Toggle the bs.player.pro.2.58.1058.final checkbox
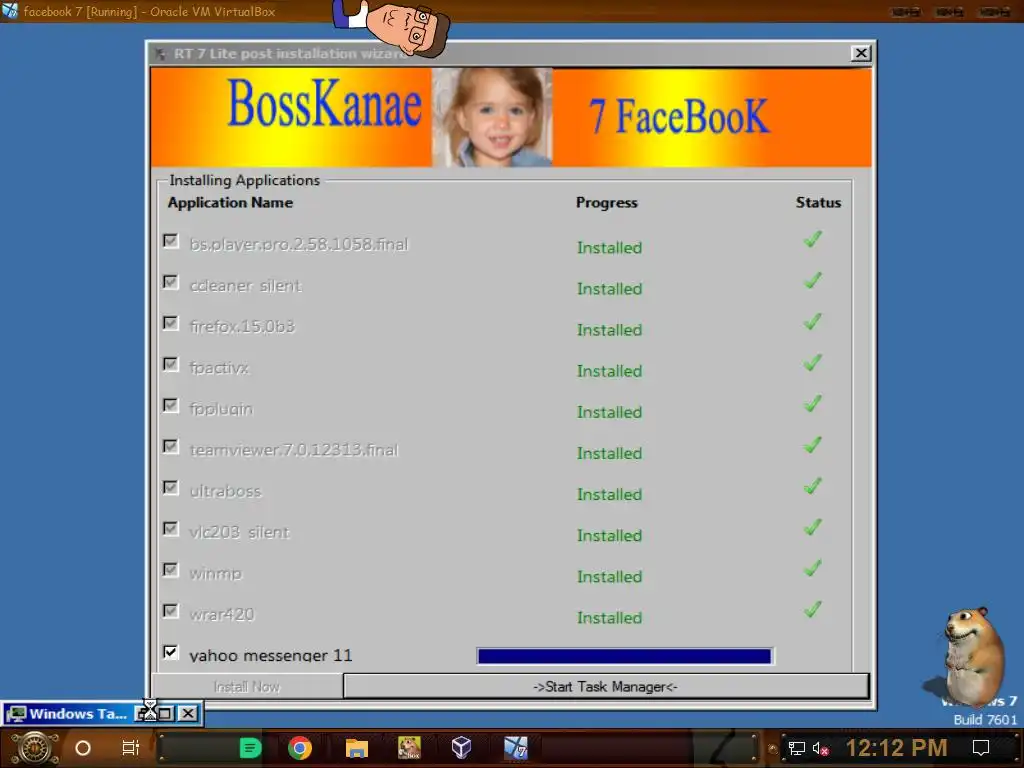The width and height of the screenshot is (1024, 768). coord(170,241)
